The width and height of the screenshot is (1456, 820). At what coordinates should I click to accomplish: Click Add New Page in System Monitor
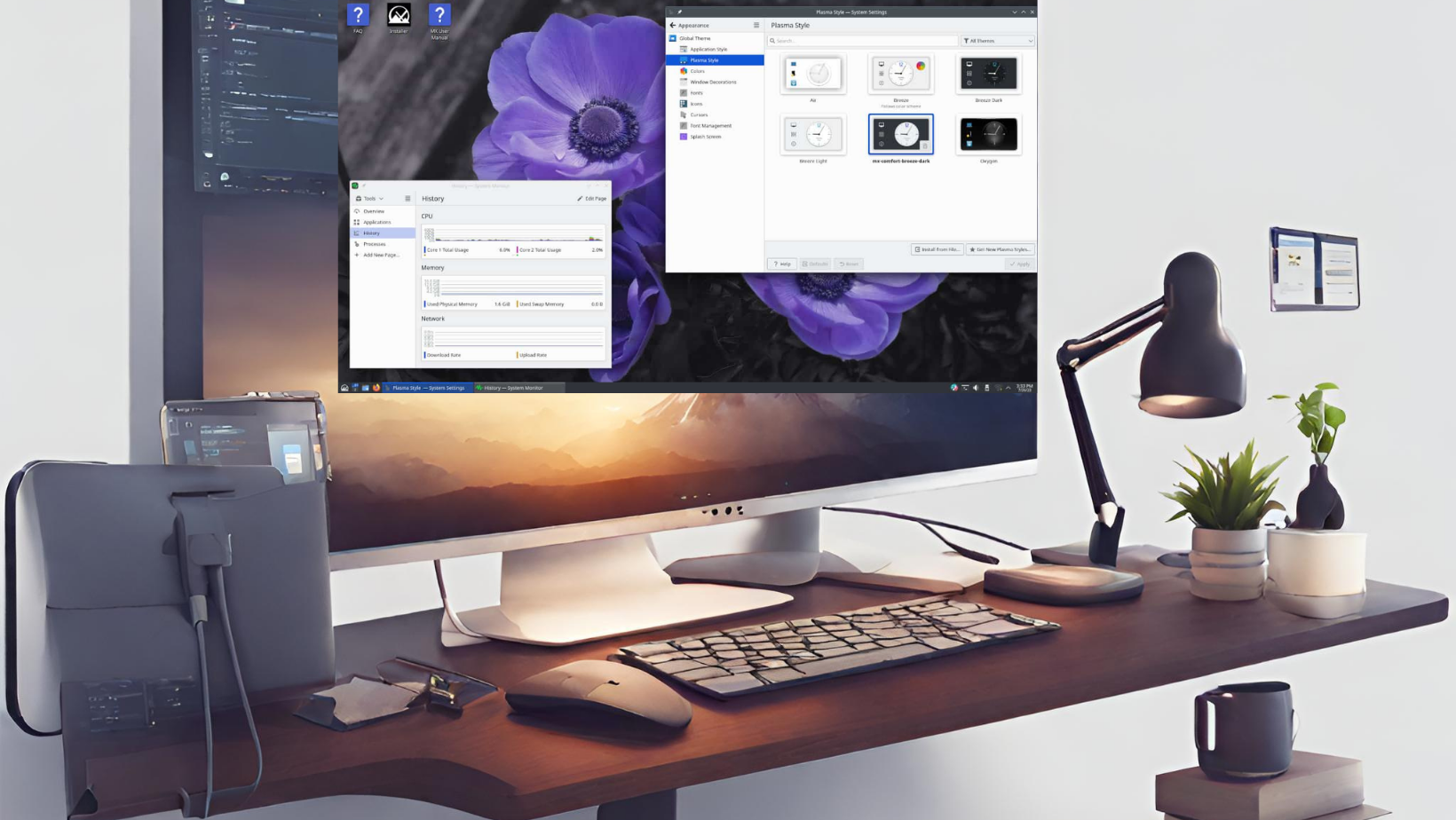pyautogui.click(x=383, y=255)
